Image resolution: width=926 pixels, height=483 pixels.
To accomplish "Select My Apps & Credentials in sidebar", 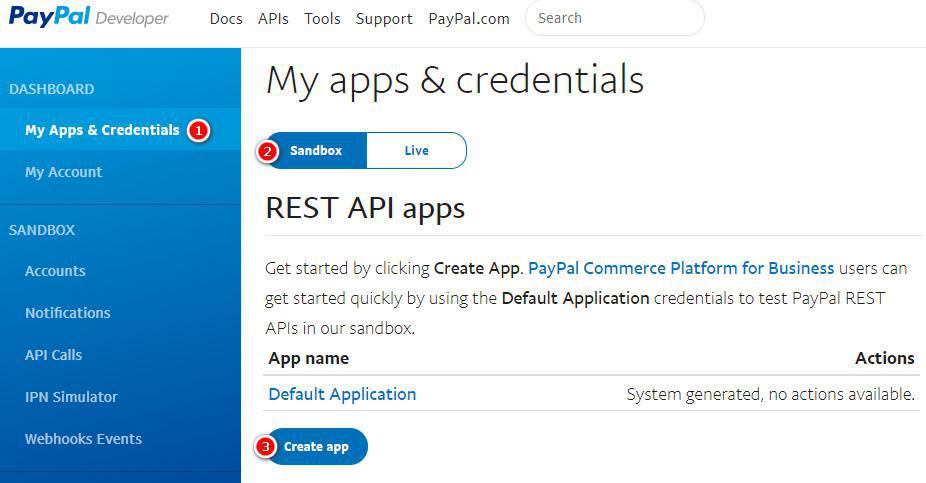I will pyautogui.click(x=102, y=130).
